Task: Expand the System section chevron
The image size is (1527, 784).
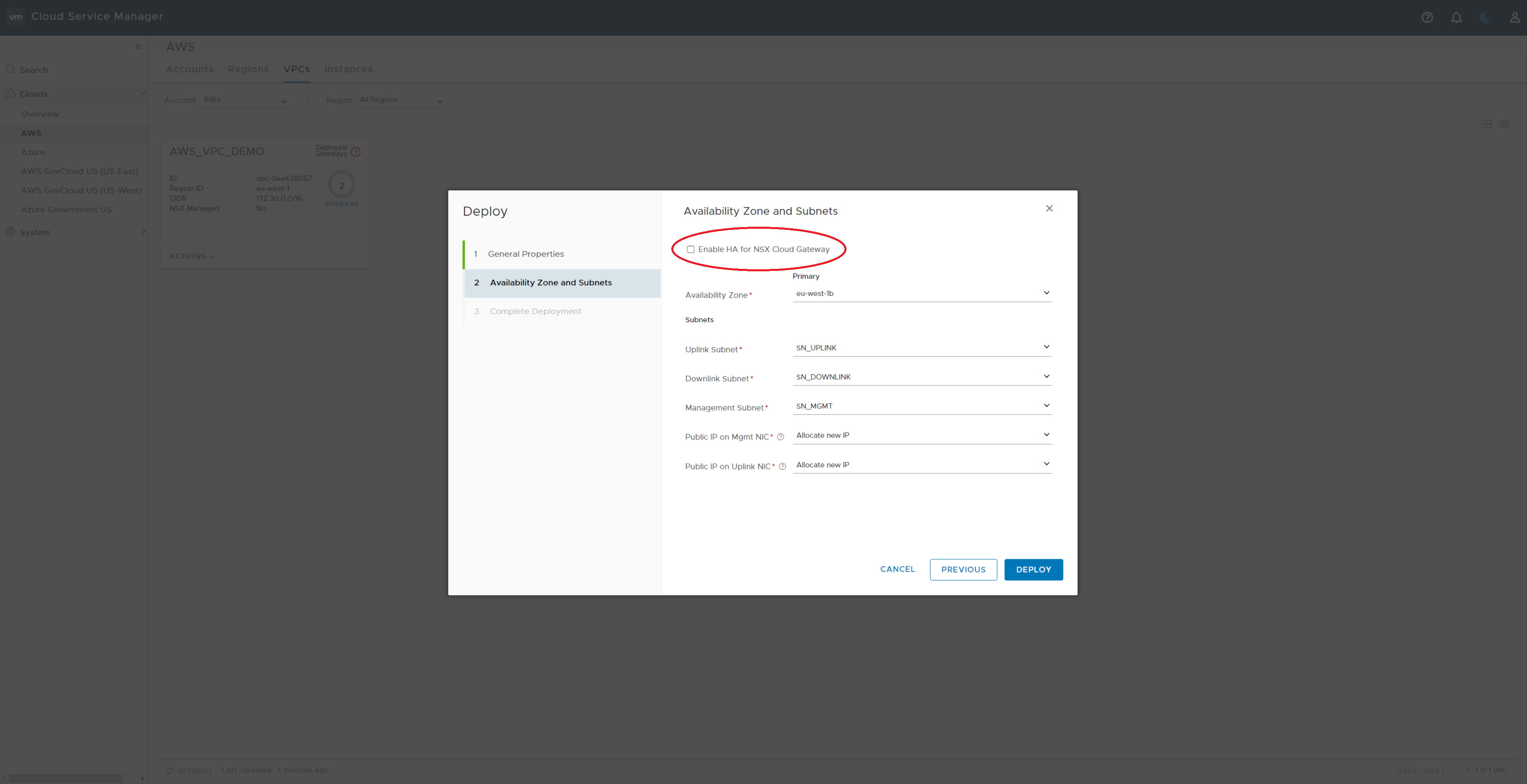Action: click(x=143, y=232)
